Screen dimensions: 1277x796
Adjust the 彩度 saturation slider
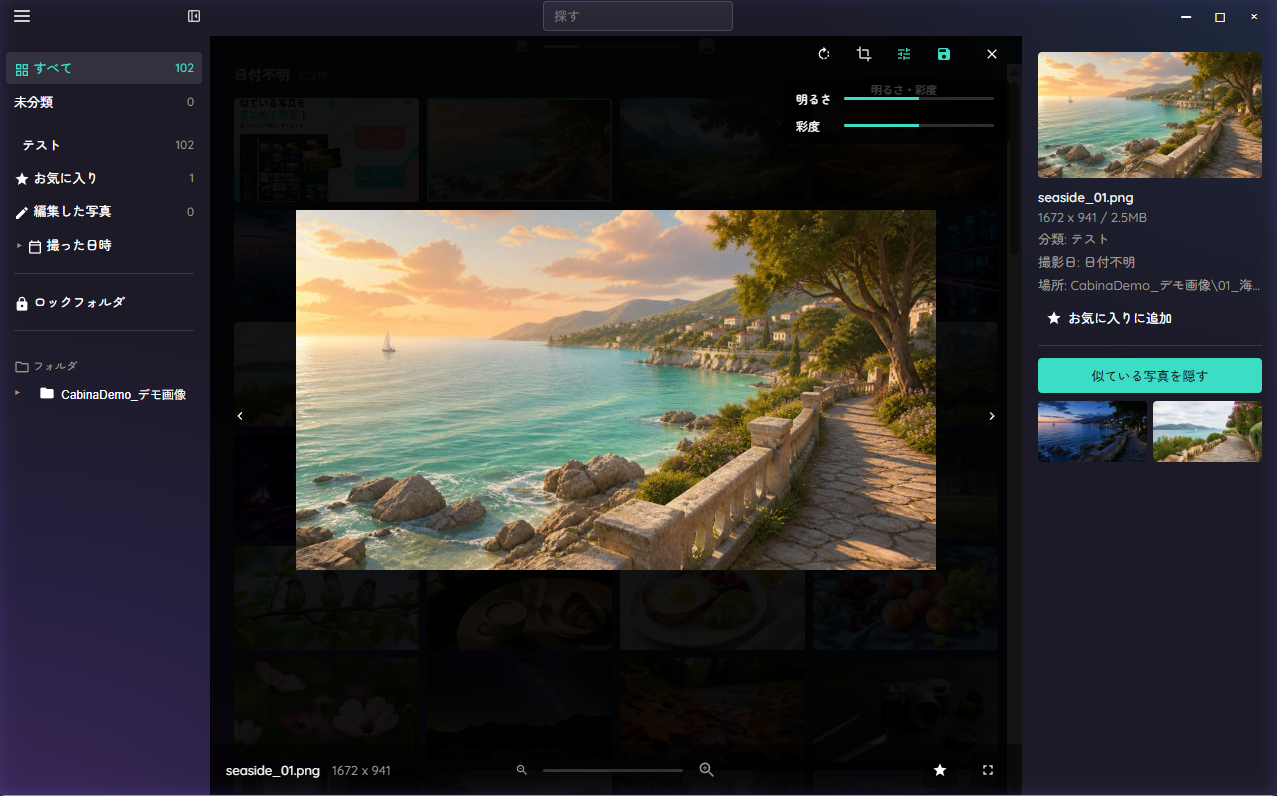pyautogui.click(x=919, y=126)
